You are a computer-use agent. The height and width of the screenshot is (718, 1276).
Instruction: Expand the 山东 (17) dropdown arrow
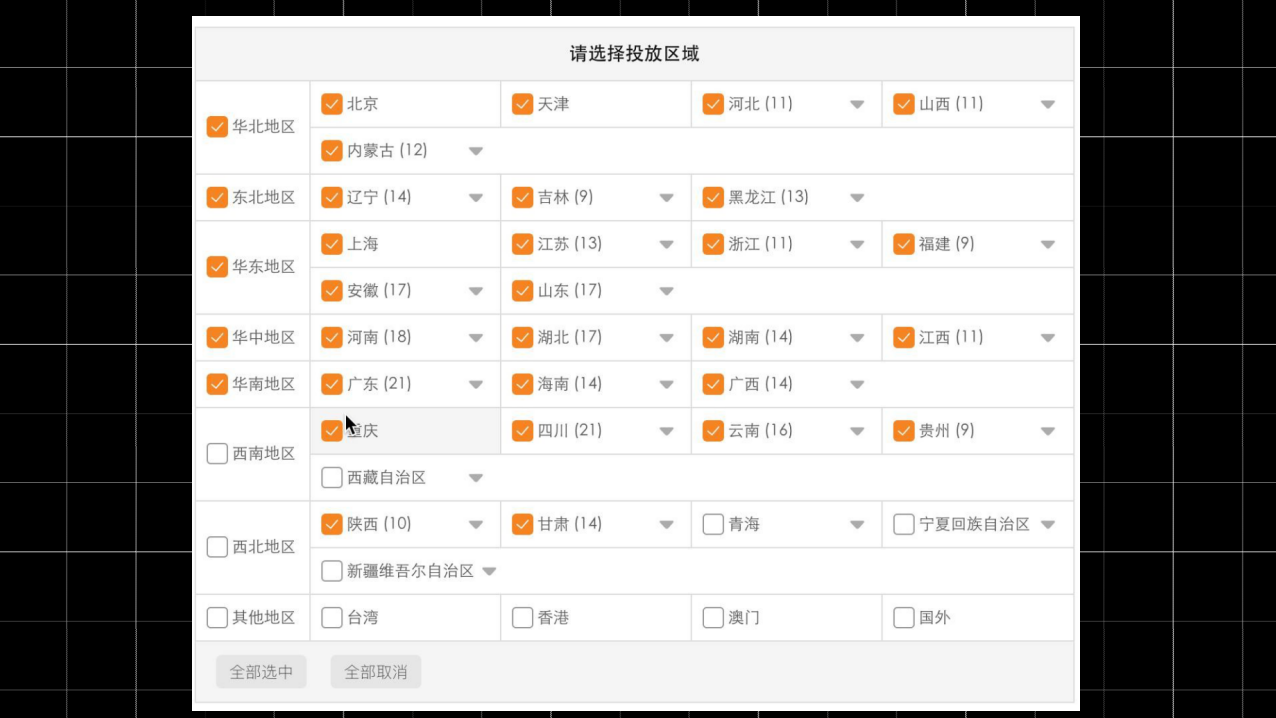pyautogui.click(x=666, y=292)
